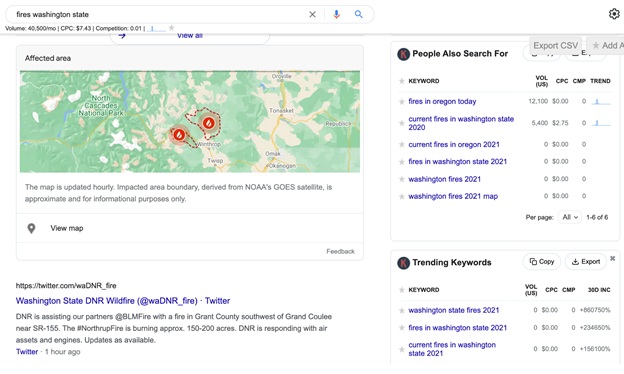Start voice search with the microphone icon
This screenshot has width=624, height=374.
pos(336,14)
